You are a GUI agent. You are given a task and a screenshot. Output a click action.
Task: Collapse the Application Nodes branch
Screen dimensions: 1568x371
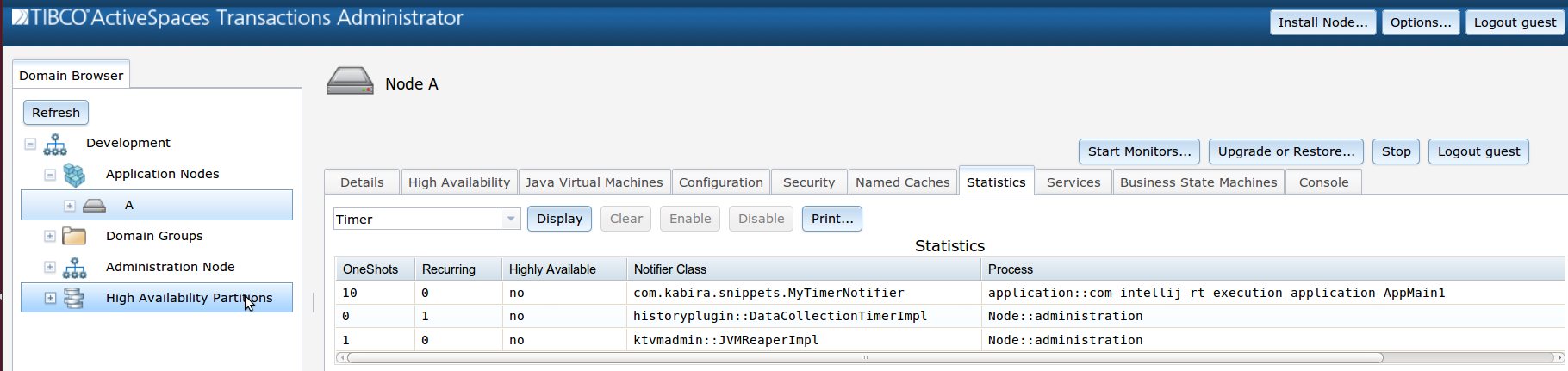pyautogui.click(x=50, y=175)
